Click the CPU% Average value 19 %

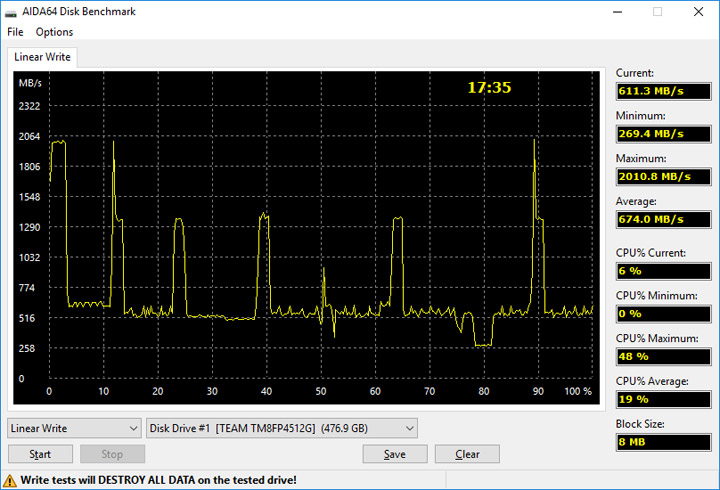664,399
